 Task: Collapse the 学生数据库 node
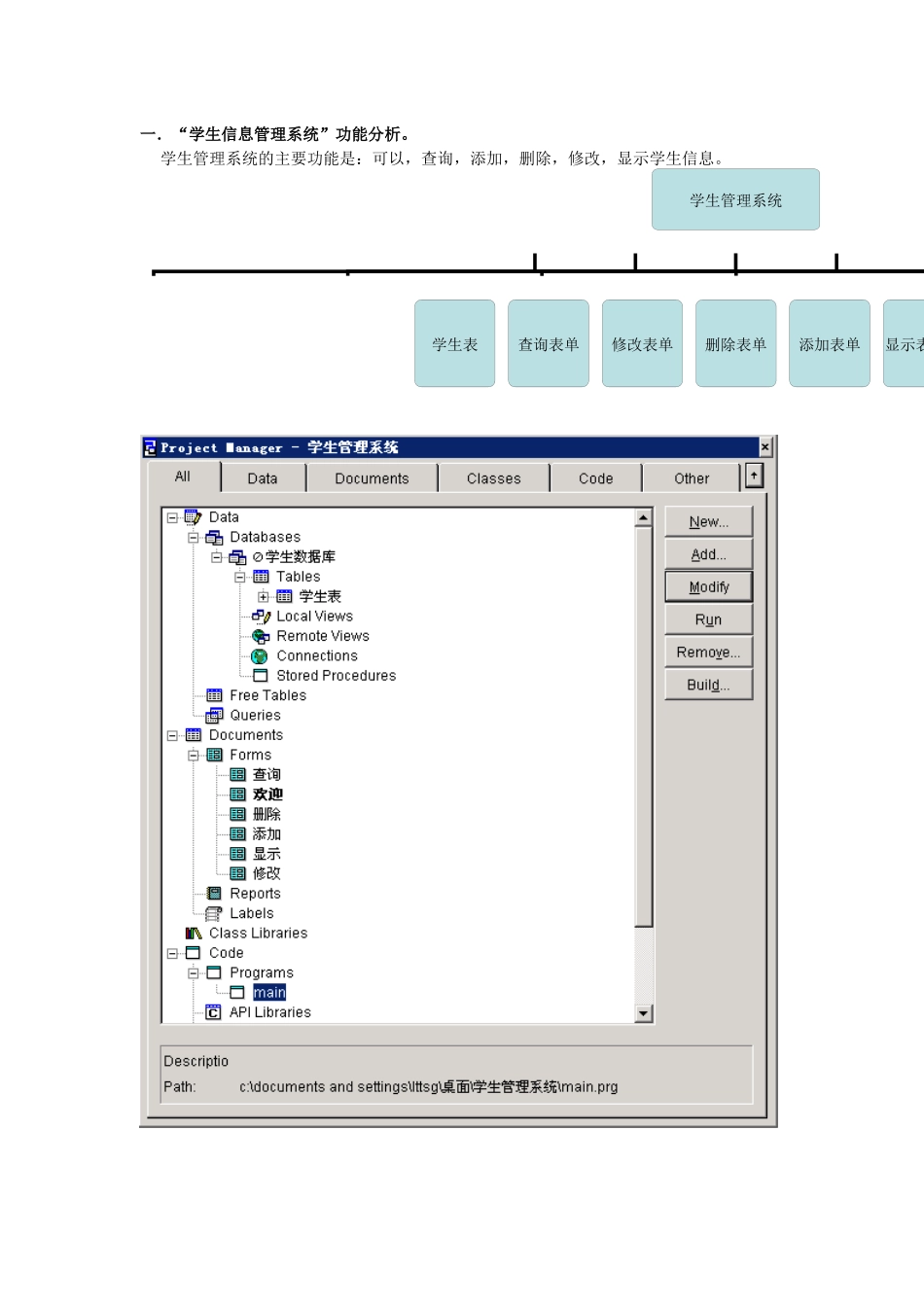(x=216, y=557)
